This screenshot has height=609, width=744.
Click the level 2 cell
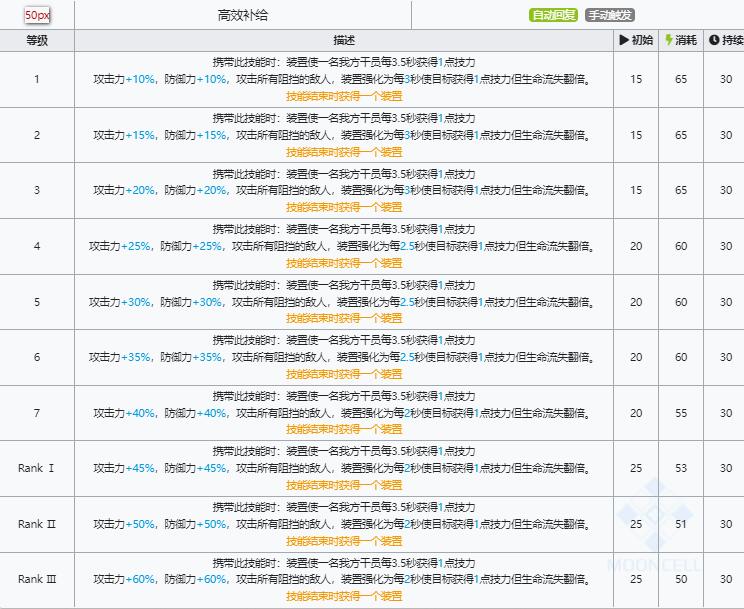point(37,135)
